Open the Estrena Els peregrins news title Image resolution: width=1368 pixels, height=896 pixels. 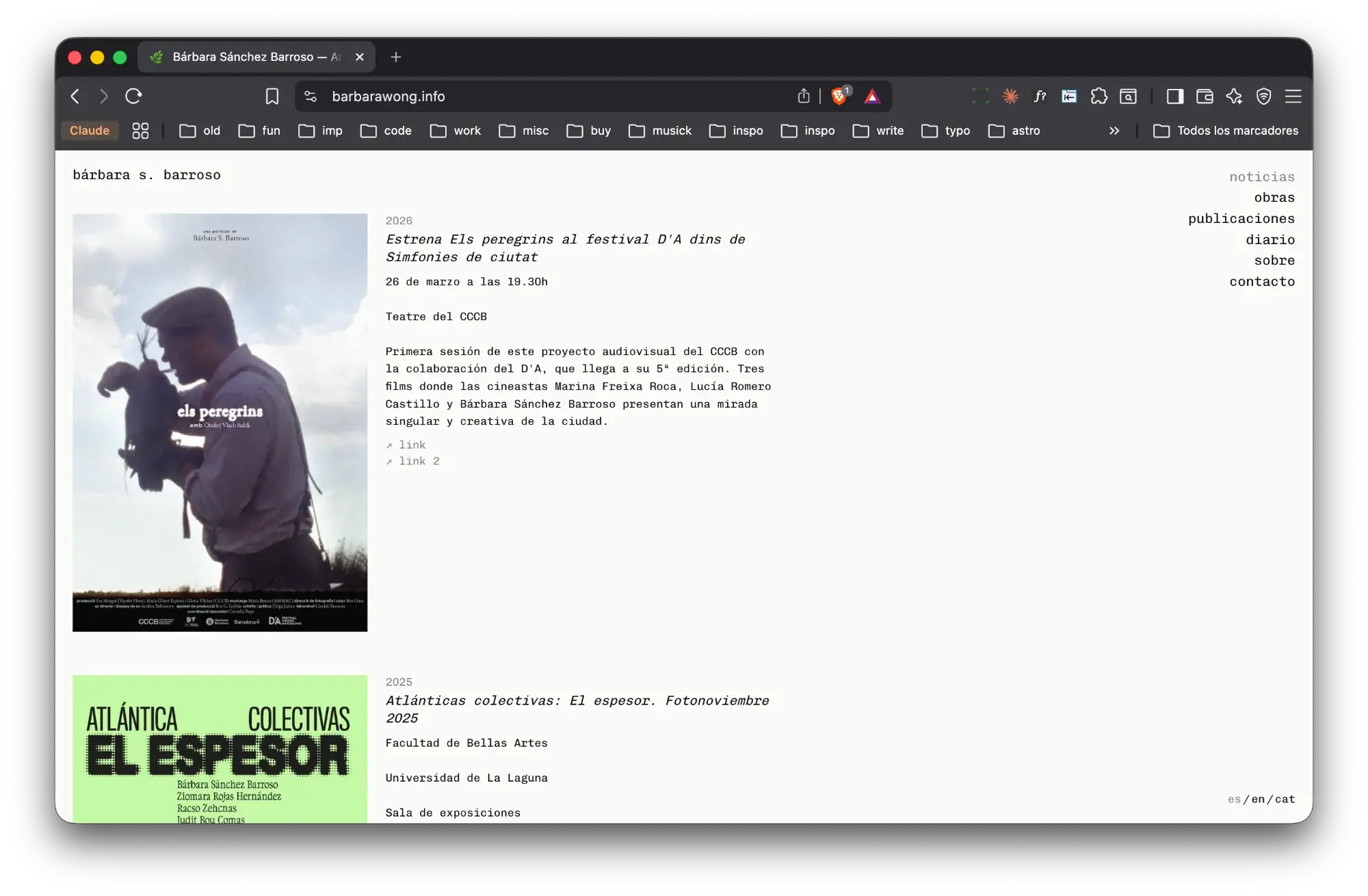(565, 248)
